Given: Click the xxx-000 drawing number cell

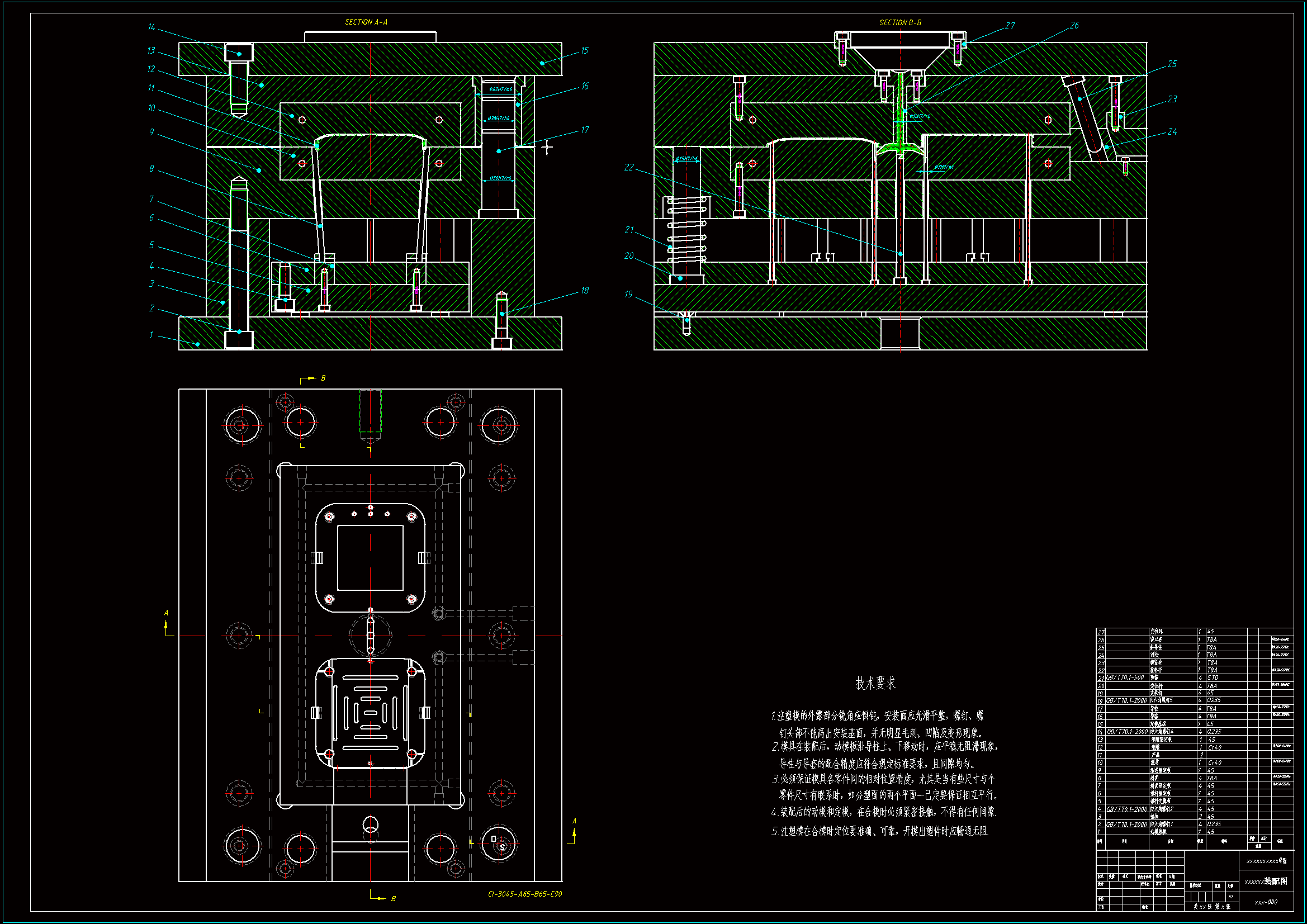Looking at the screenshot, I should [x=1266, y=902].
